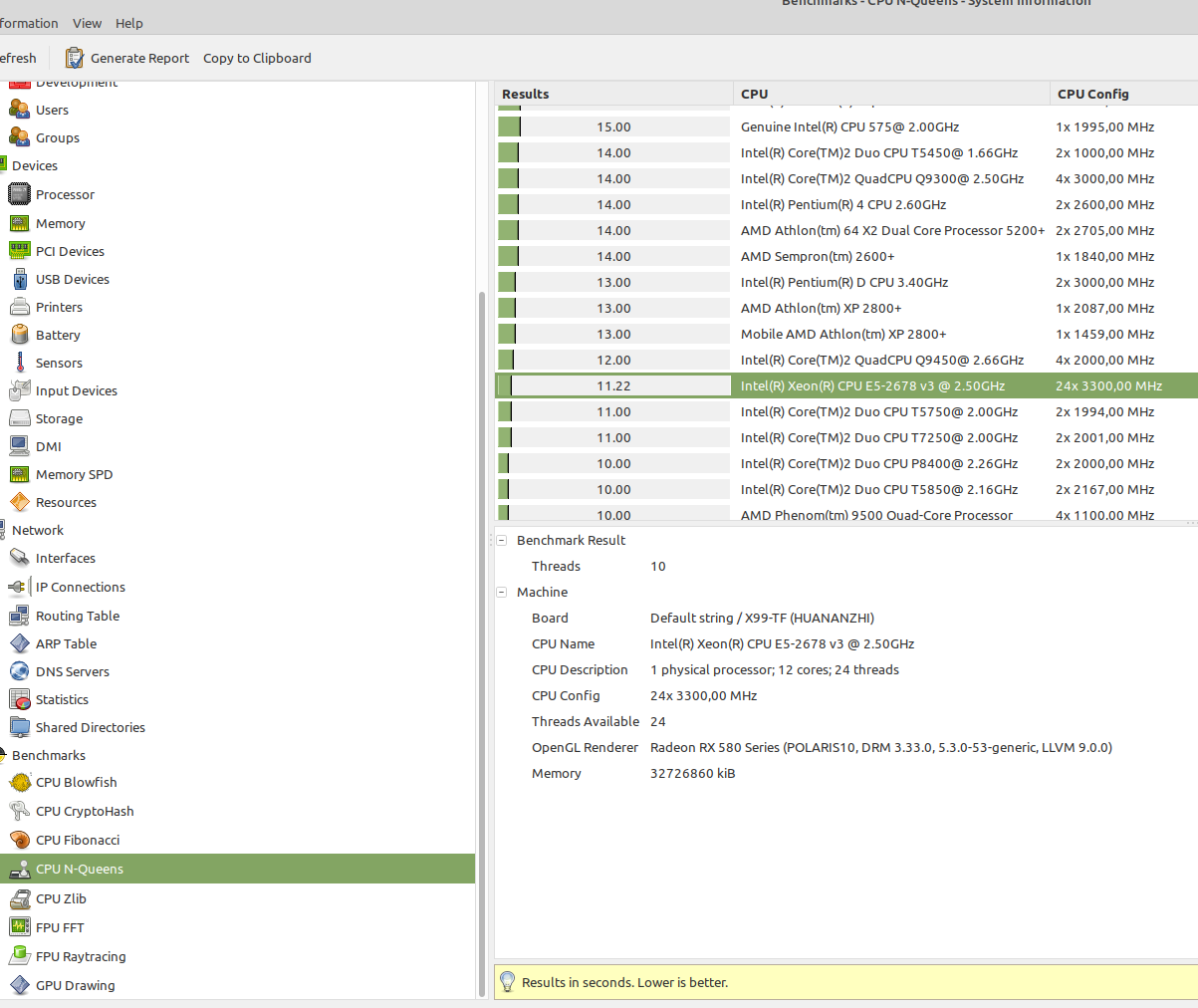The image size is (1198, 1008).
Task: Click the Memory 32726860 kiB value
Action: (693, 773)
